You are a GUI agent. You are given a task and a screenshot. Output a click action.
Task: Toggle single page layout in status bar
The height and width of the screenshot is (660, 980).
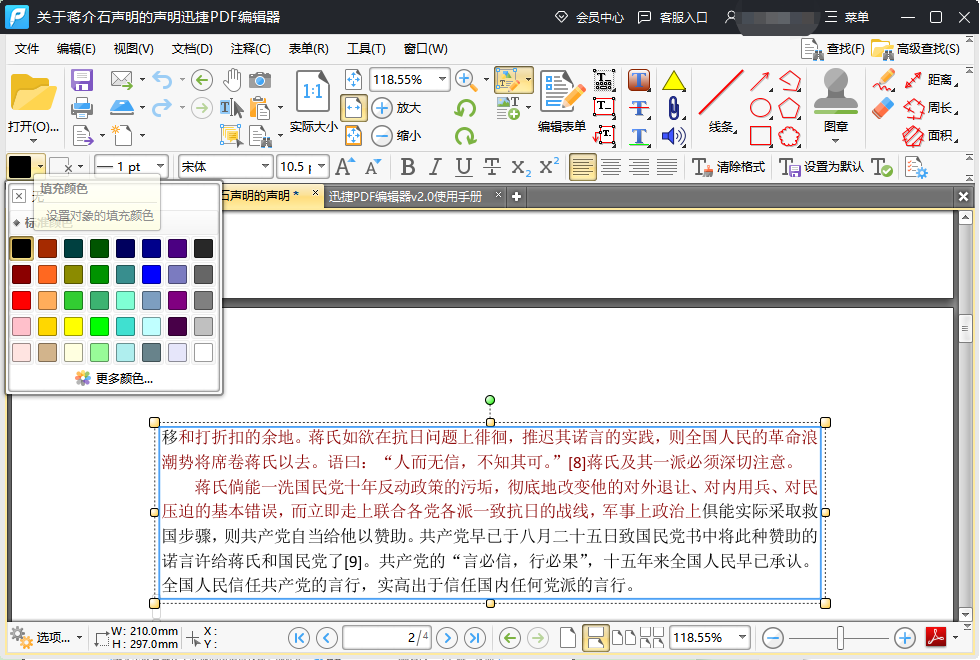click(x=568, y=638)
